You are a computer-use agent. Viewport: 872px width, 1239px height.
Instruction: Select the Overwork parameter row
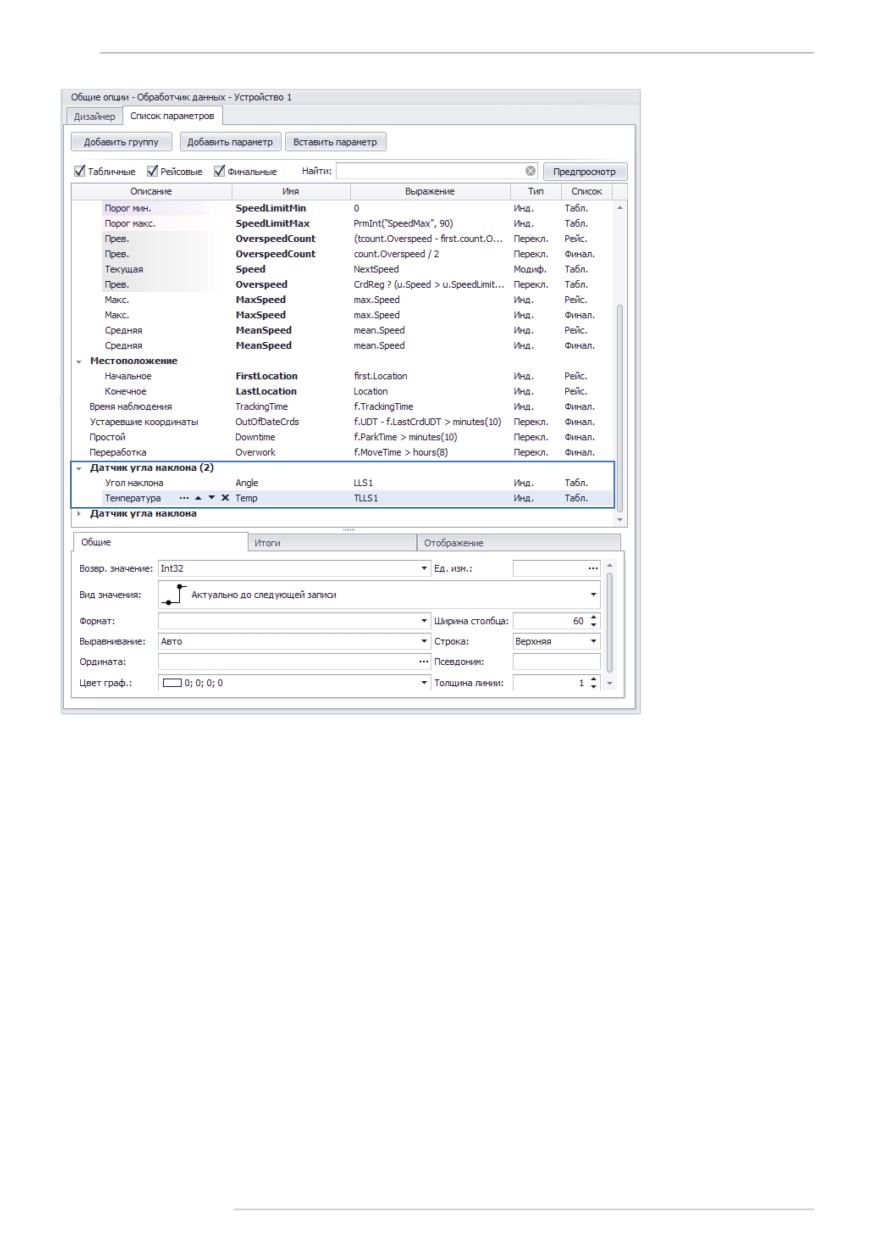(x=343, y=452)
